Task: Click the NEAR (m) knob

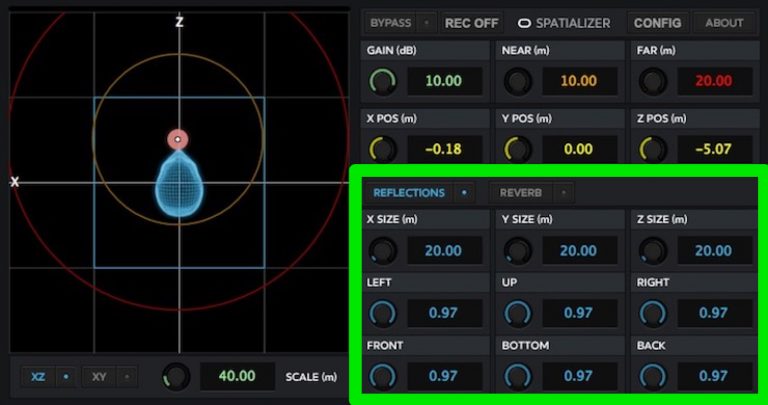Action: pyautogui.click(x=517, y=82)
